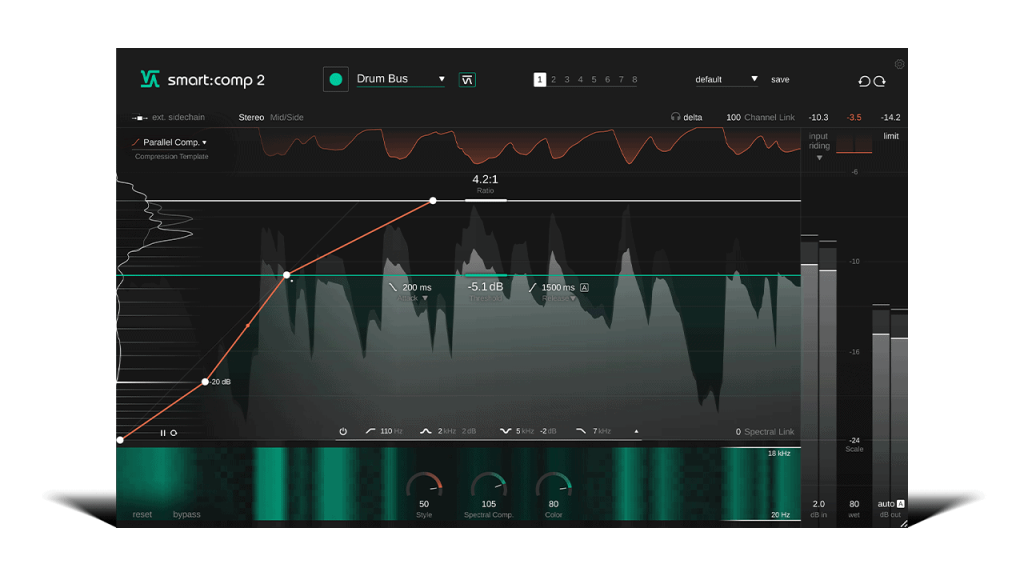This screenshot has width=1024, height=576.
Task: Click the Channel Link value 100
Action: point(733,118)
